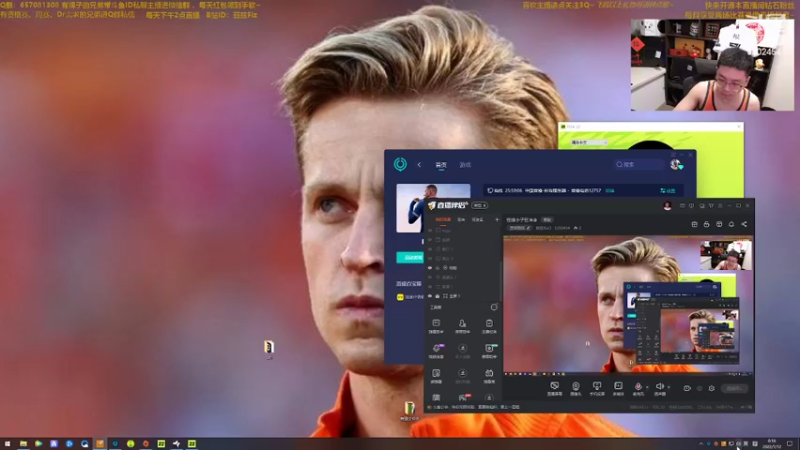Select the logo source row
This screenshot has height=450, width=800.
point(463,231)
